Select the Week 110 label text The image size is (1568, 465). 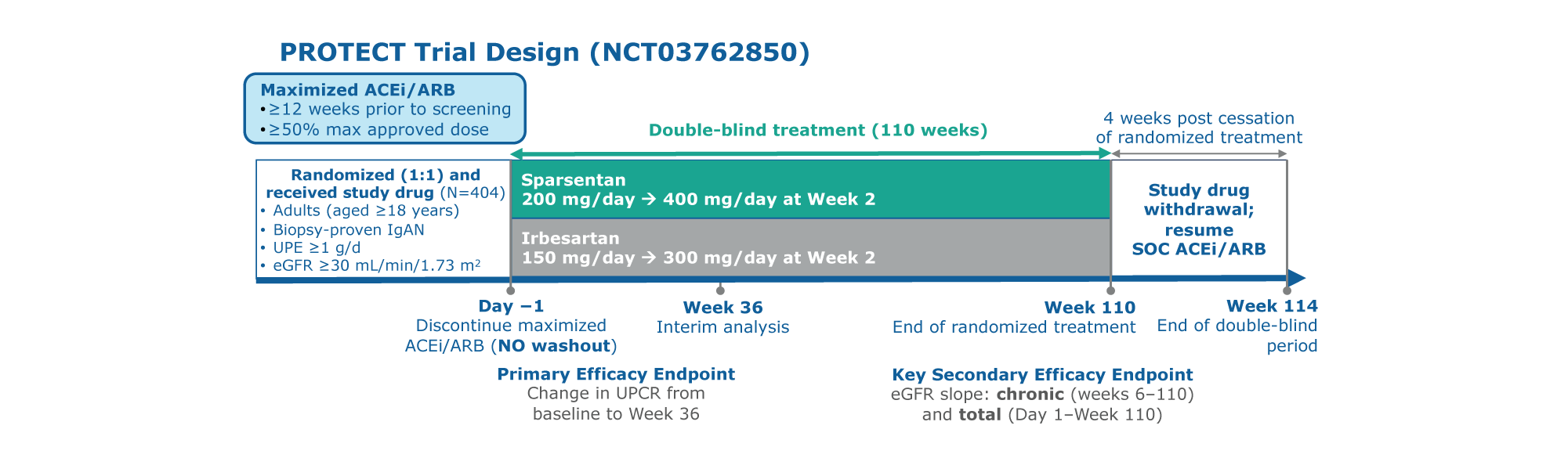click(x=1089, y=308)
